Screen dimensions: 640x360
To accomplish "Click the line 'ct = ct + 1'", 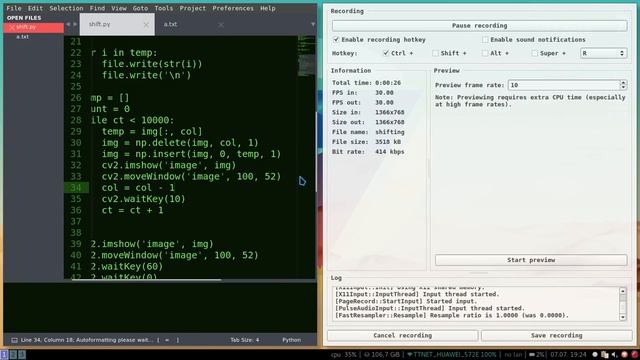I will click(x=132, y=210).
